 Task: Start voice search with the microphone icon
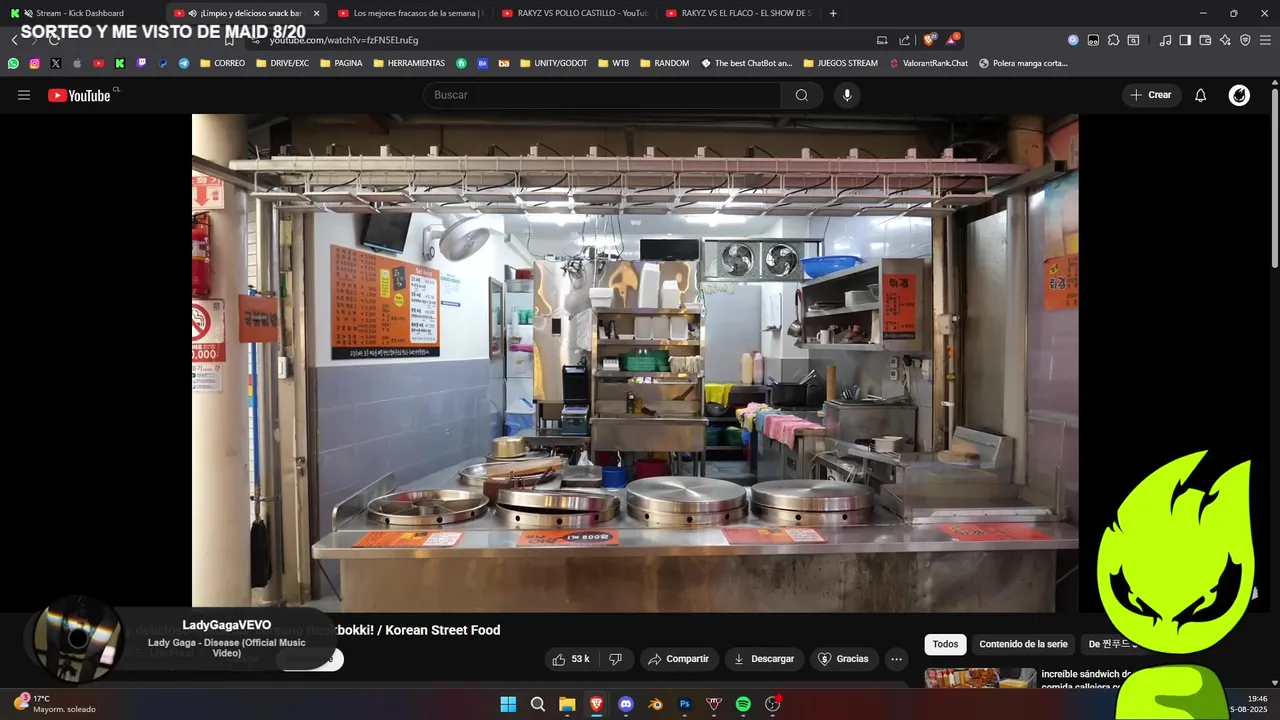click(847, 95)
